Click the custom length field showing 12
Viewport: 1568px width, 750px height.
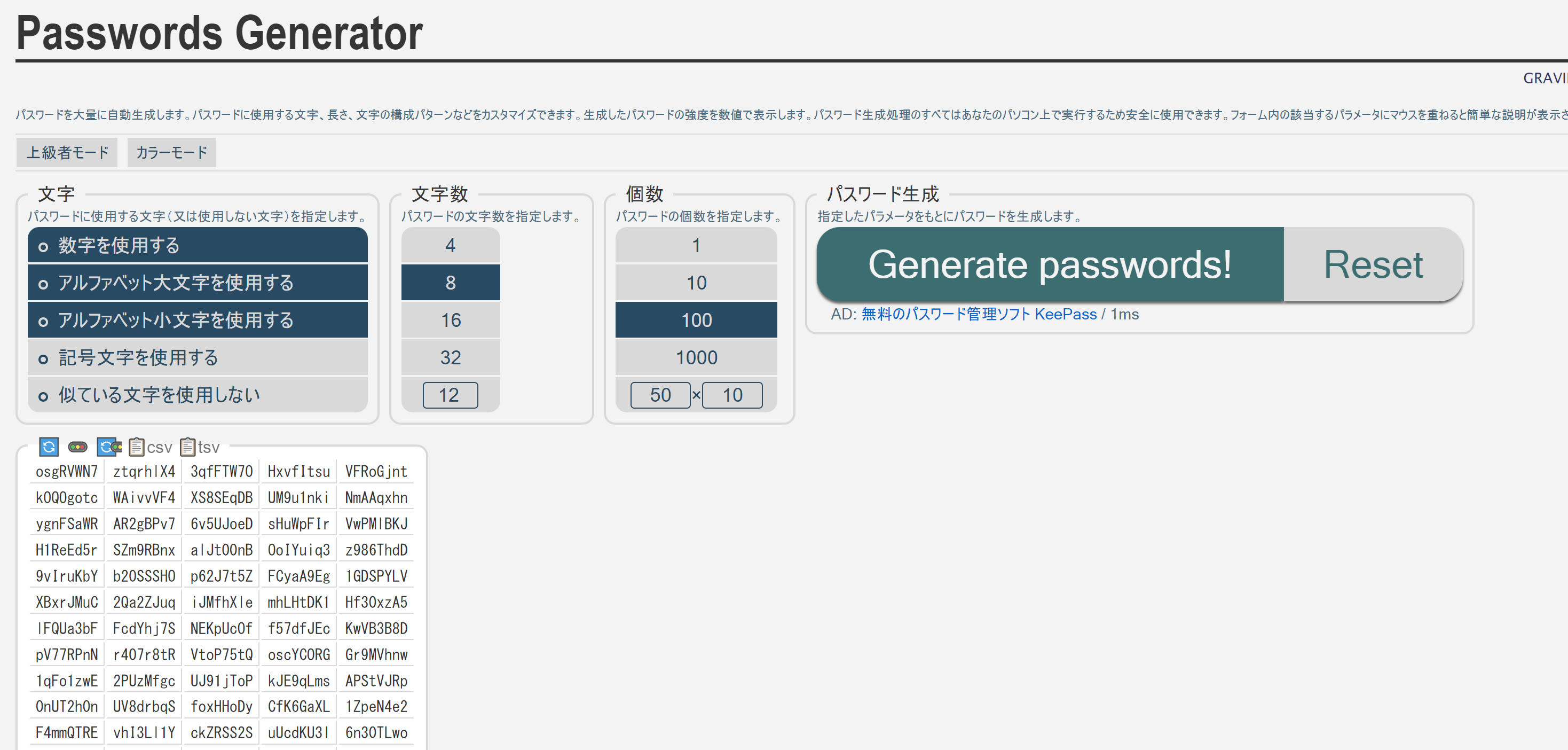tap(450, 395)
